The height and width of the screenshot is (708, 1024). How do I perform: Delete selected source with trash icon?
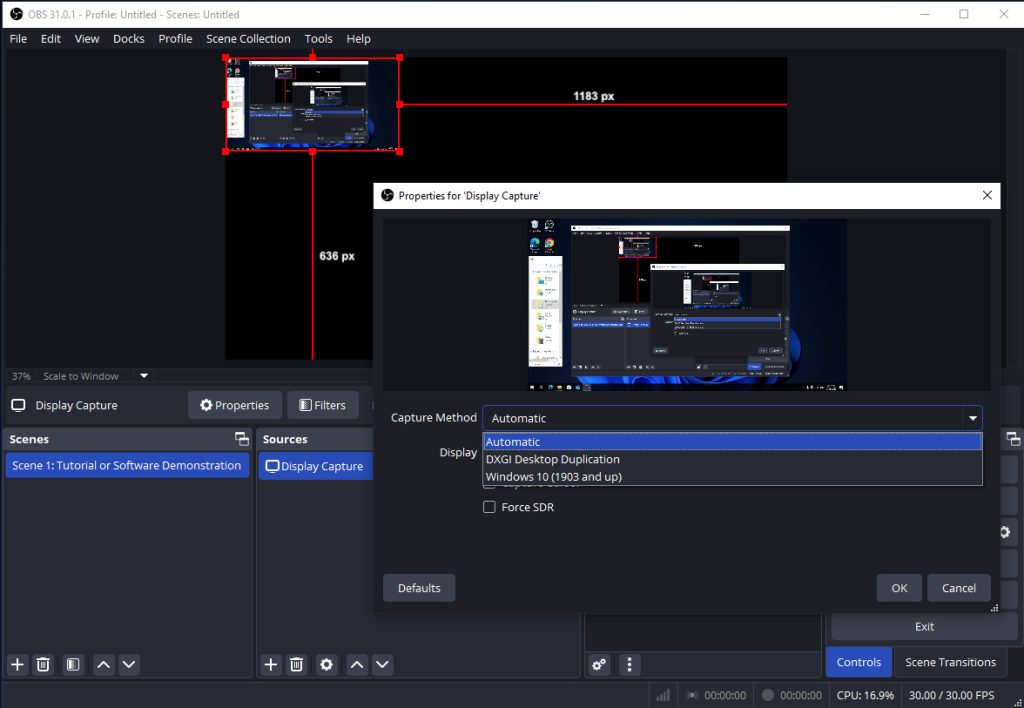tap(296, 664)
